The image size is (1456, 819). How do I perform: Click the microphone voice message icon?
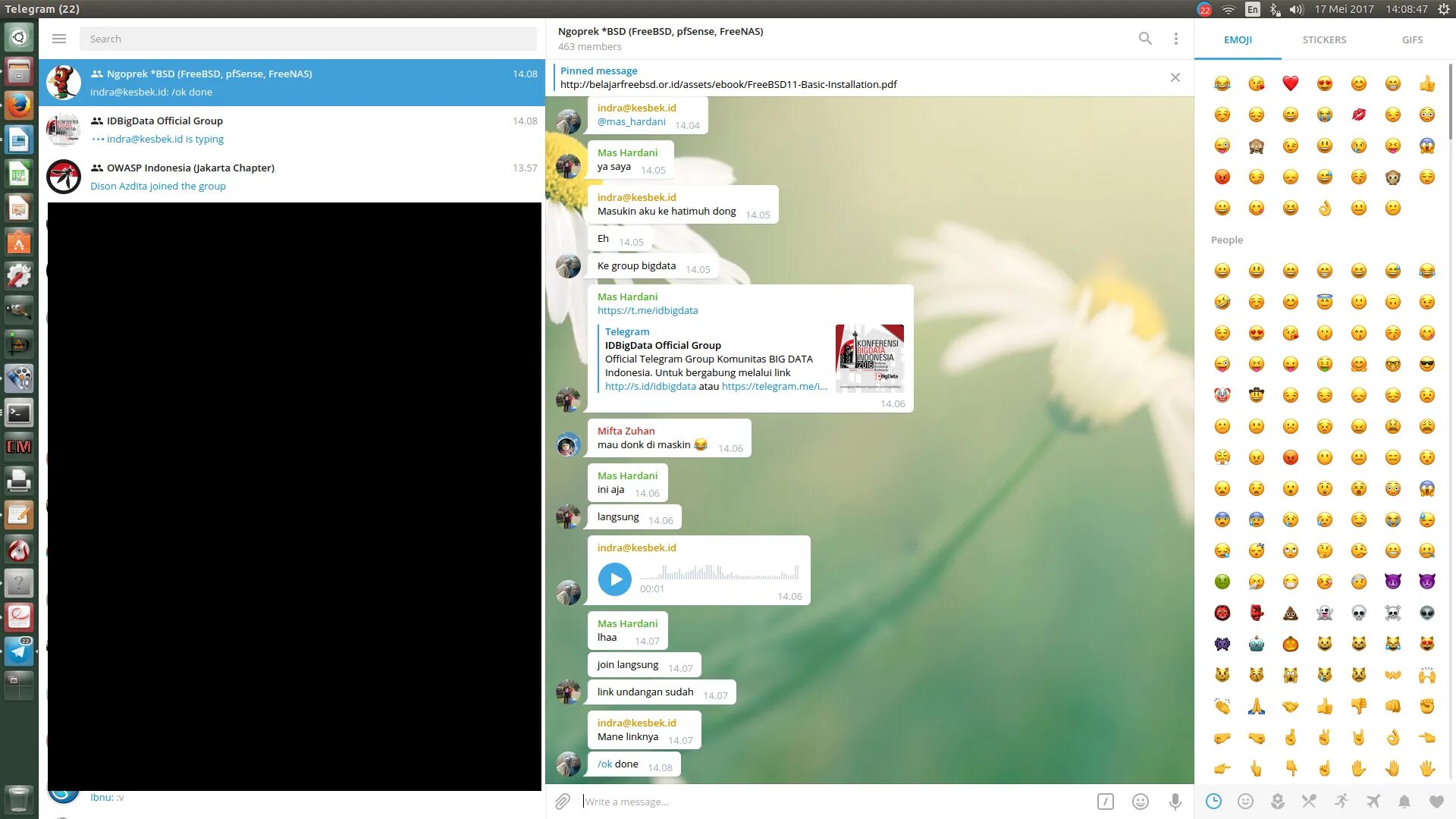coord(1176,801)
